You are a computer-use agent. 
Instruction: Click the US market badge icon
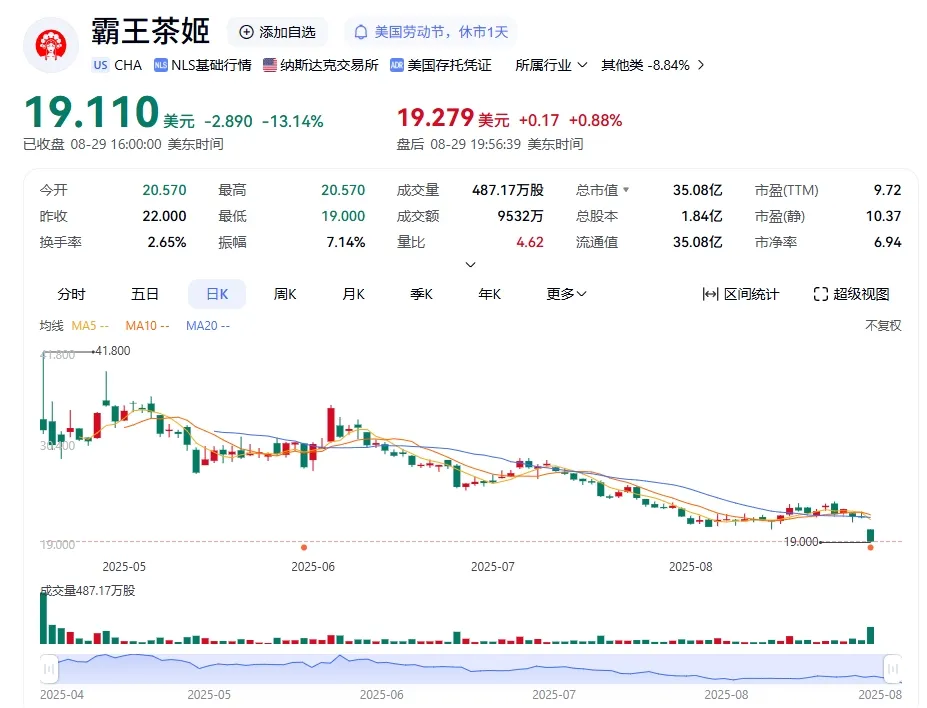point(101,65)
